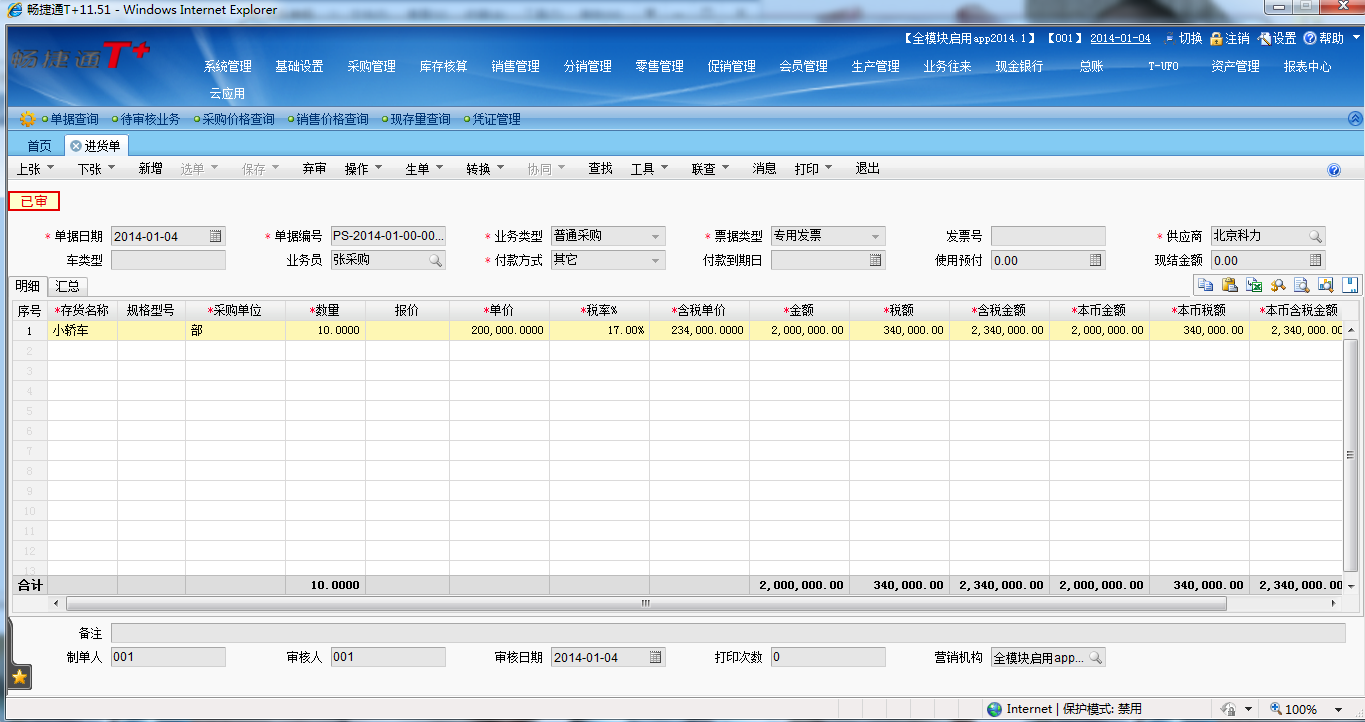Click the gear icon left of 单据查询
Screen dimensions: 1365x722
(x=27, y=119)
